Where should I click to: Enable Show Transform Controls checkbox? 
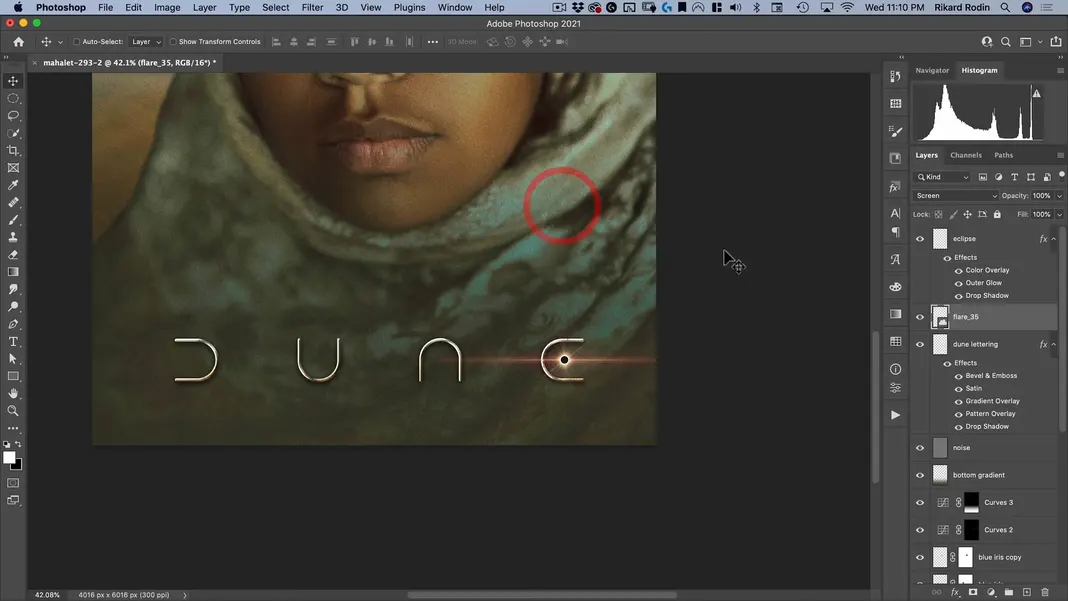click(x=173, y=42)
